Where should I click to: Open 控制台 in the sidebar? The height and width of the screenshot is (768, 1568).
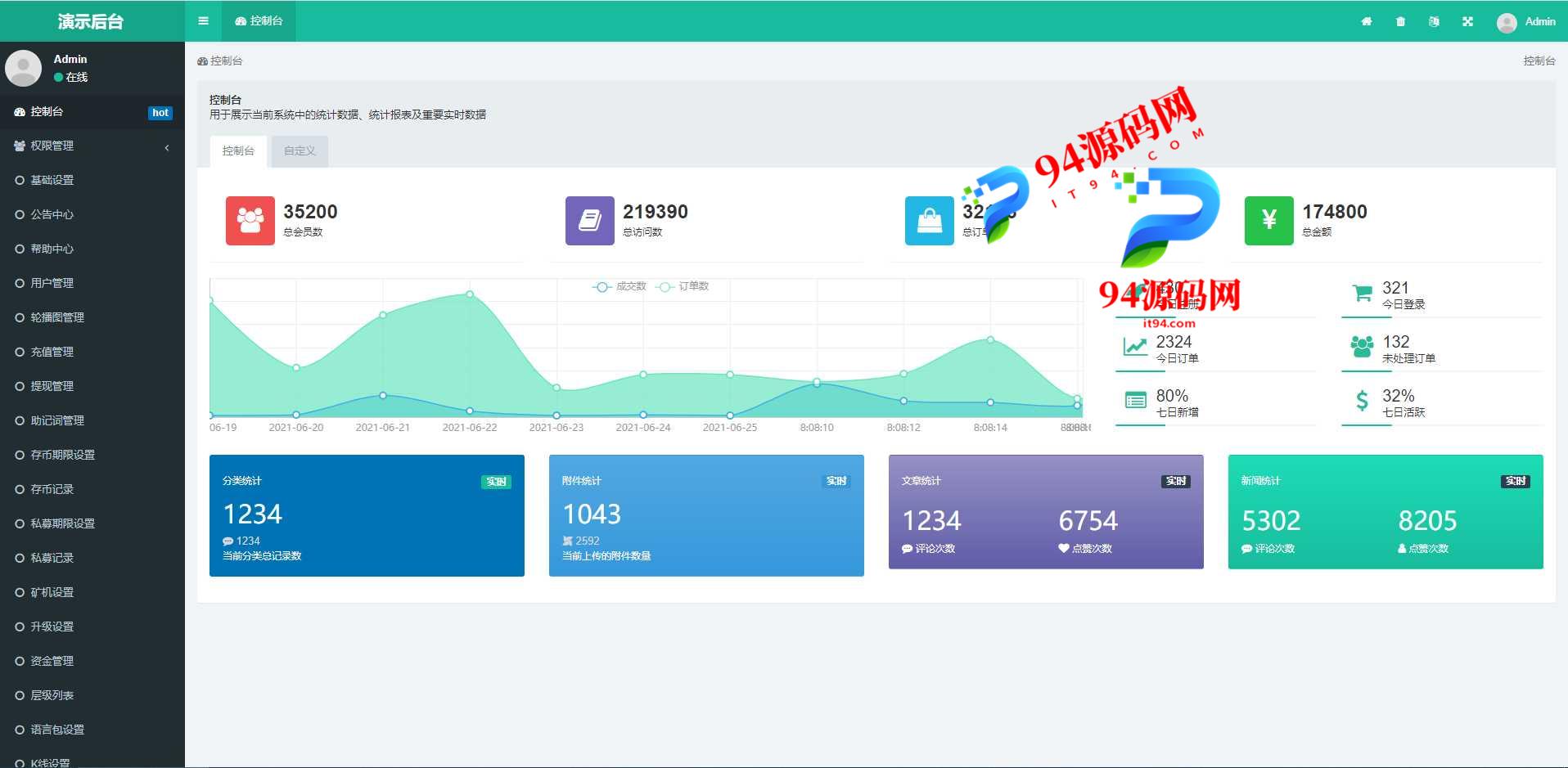coord(92,112)
